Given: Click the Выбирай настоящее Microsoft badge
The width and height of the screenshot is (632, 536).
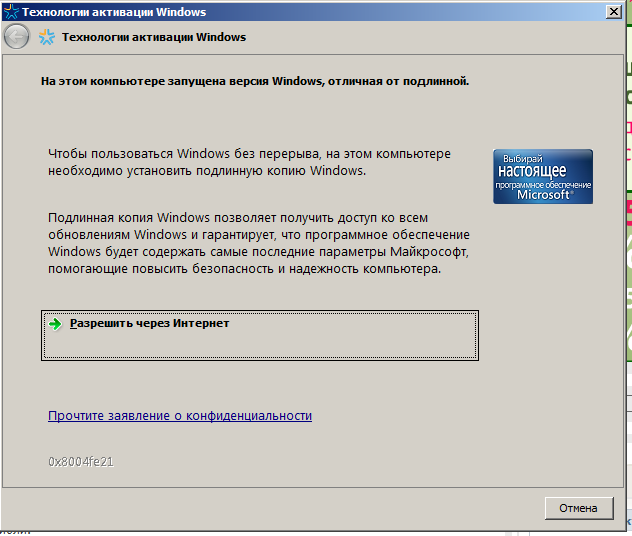Looking at the screenshot, I should (542, 177).
